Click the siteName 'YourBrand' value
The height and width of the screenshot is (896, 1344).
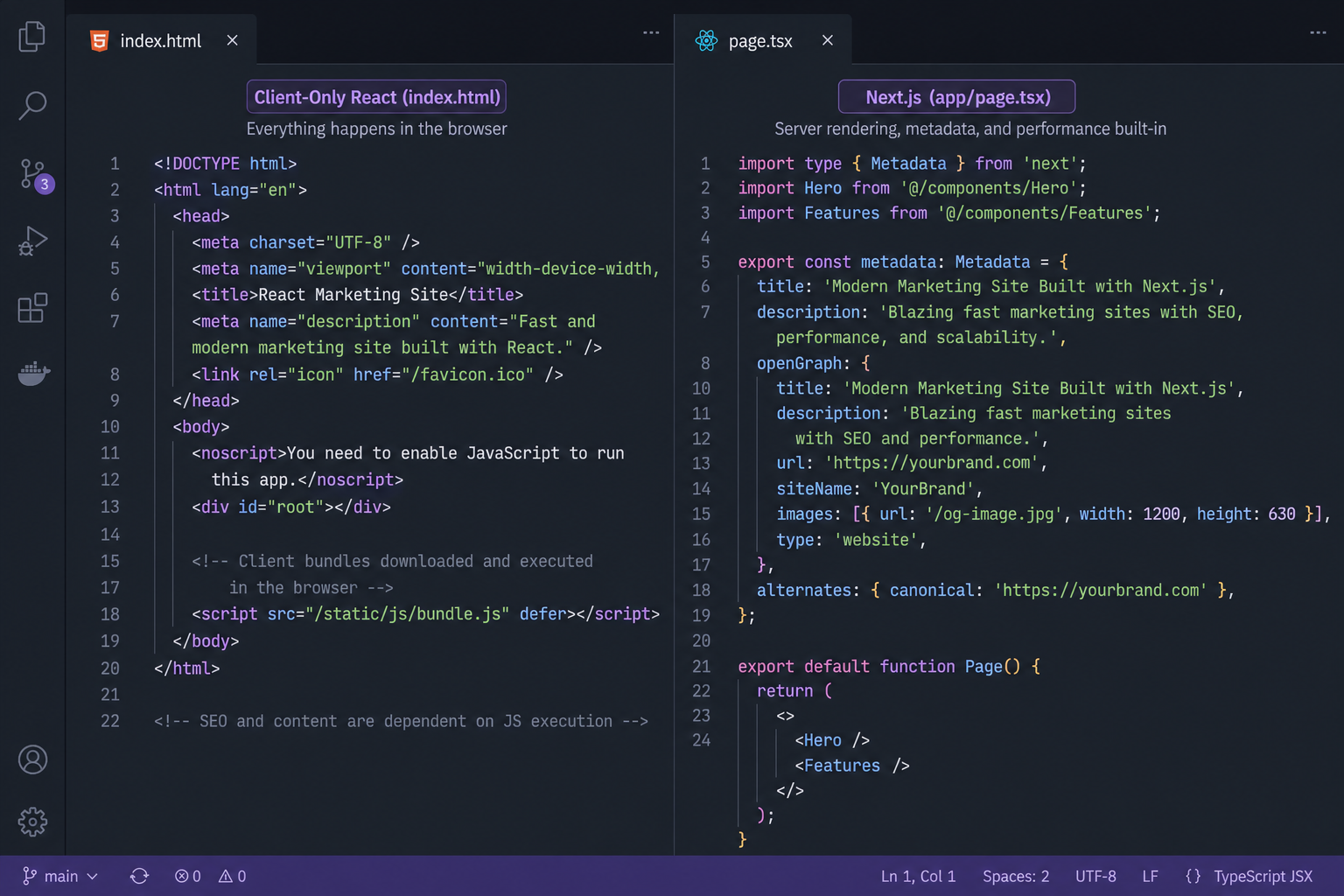tap(923, 488)
